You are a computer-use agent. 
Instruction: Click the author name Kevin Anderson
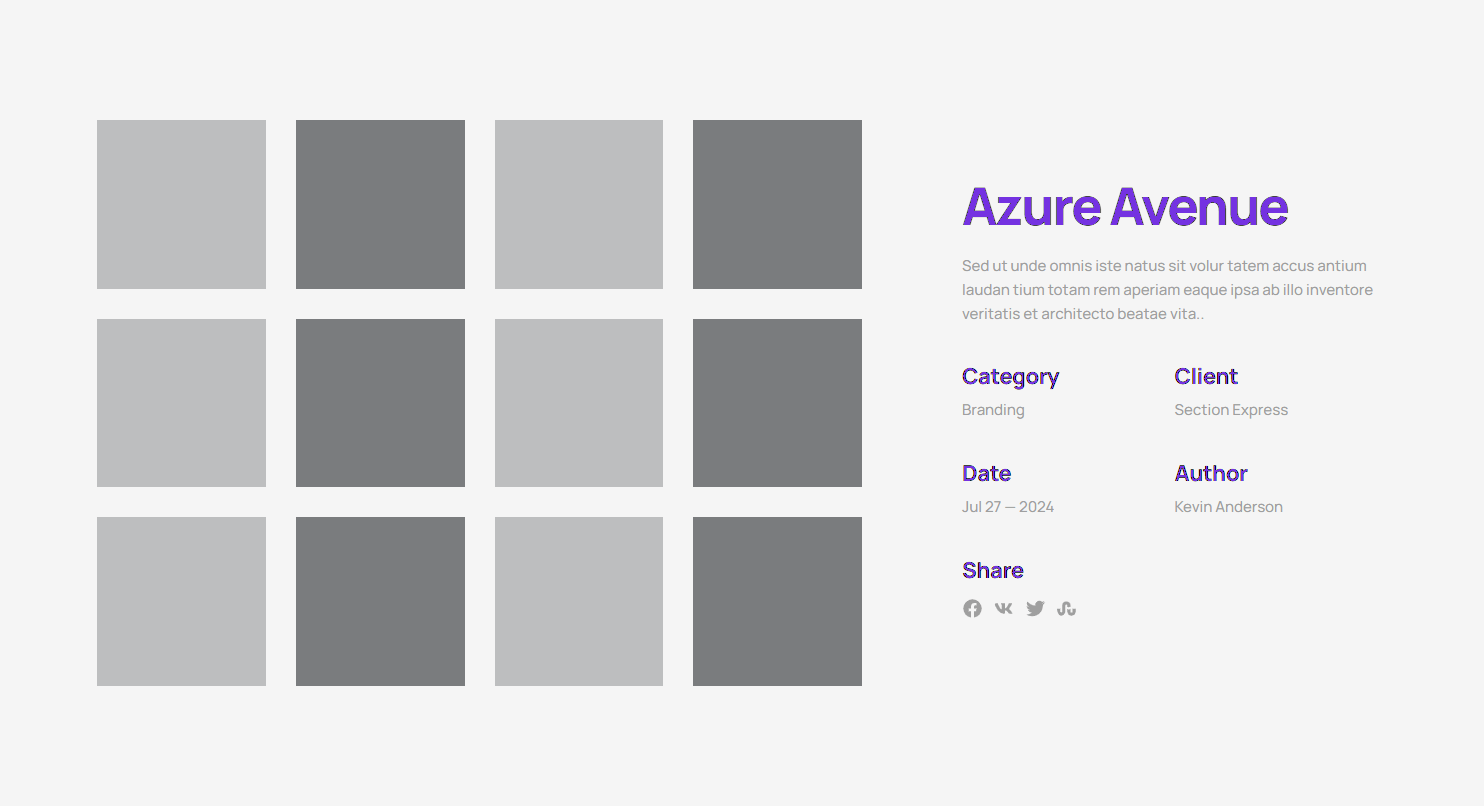tap(1228, 507)
